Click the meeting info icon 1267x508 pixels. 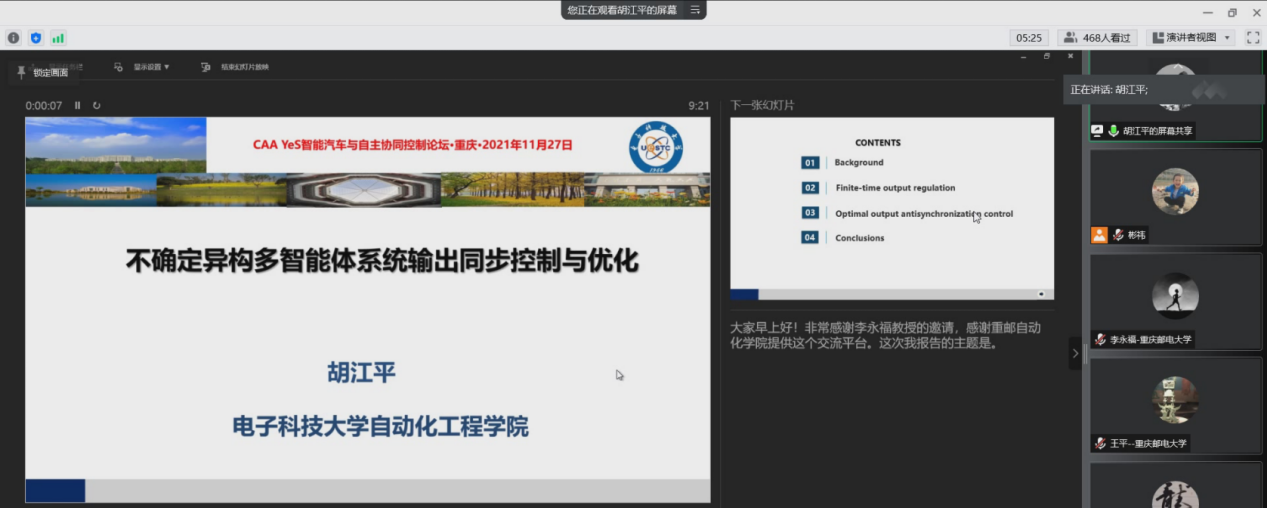coord(13,38)
